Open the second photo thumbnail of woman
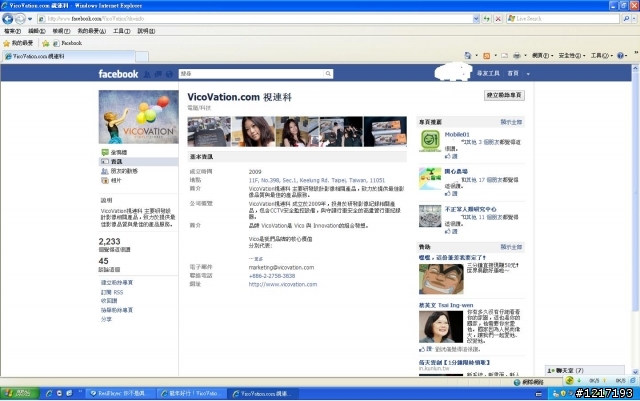The width and height of the screenshot is (640, 401). [x=253, y=131]
